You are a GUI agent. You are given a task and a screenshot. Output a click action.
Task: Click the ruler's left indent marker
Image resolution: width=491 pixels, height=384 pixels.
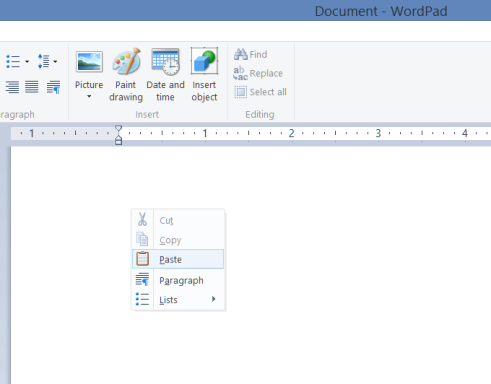[118, 141]
